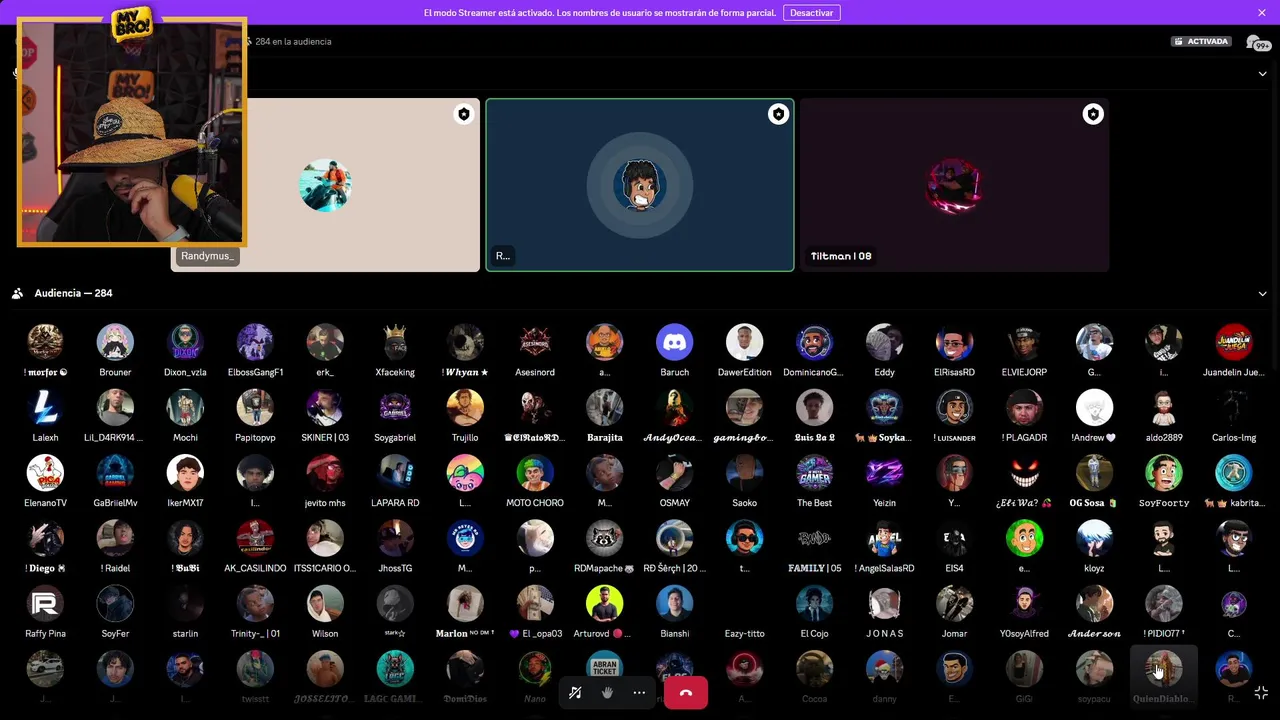Click the ACTIVADA clips badge
The width and height of the screenshot is (1280, 720).
pos(1201,42)
